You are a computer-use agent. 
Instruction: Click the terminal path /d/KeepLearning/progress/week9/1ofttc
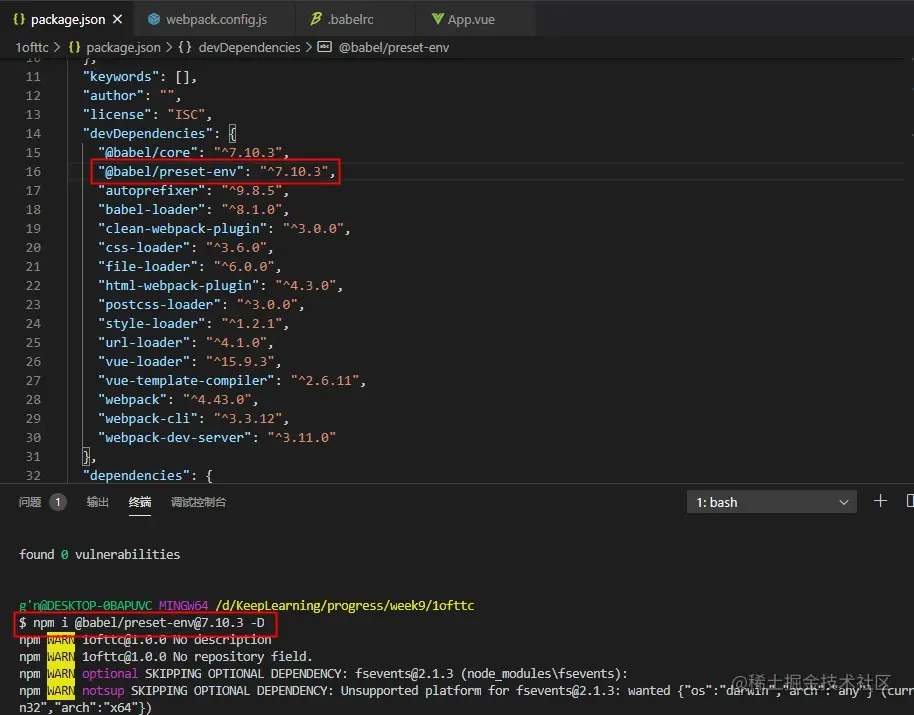click(344, 605)
